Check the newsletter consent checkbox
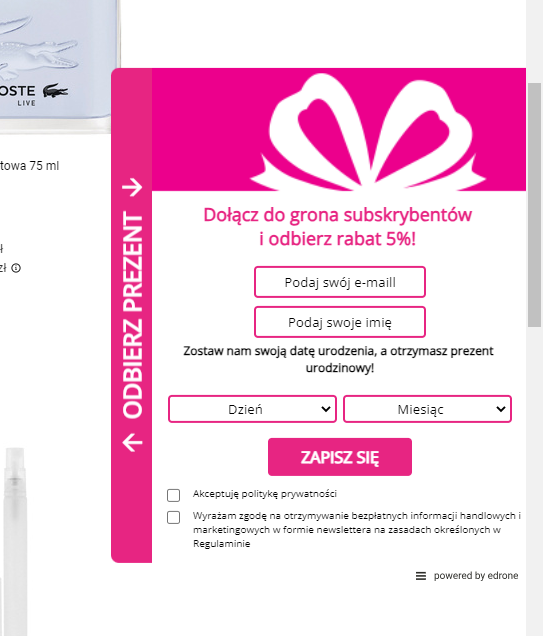The width and height of the screenshot is (543, 636). (174, 517)
